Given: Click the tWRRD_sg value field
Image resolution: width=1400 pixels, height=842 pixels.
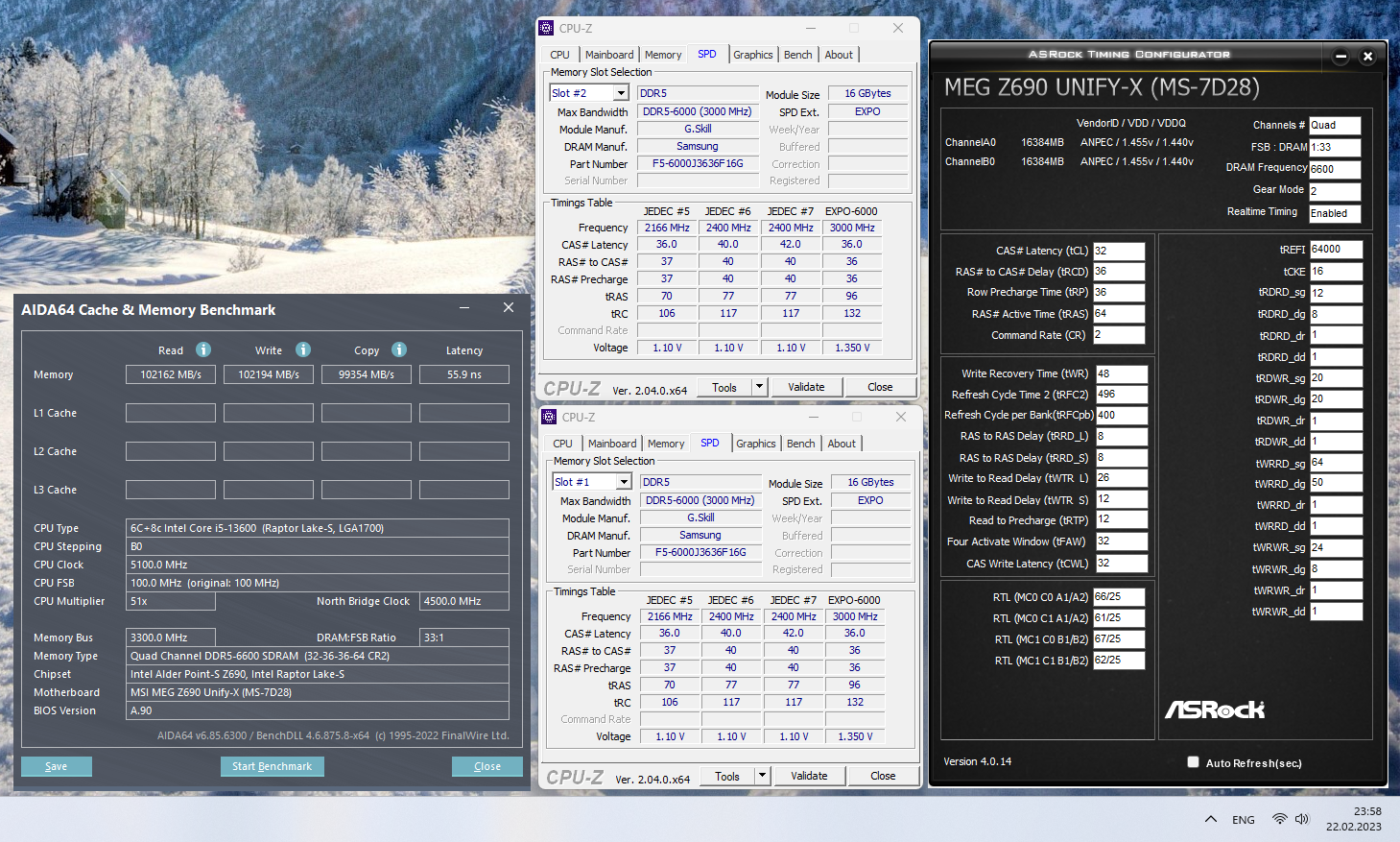Looking at the screenshot, I should [x=1337, y=462].
